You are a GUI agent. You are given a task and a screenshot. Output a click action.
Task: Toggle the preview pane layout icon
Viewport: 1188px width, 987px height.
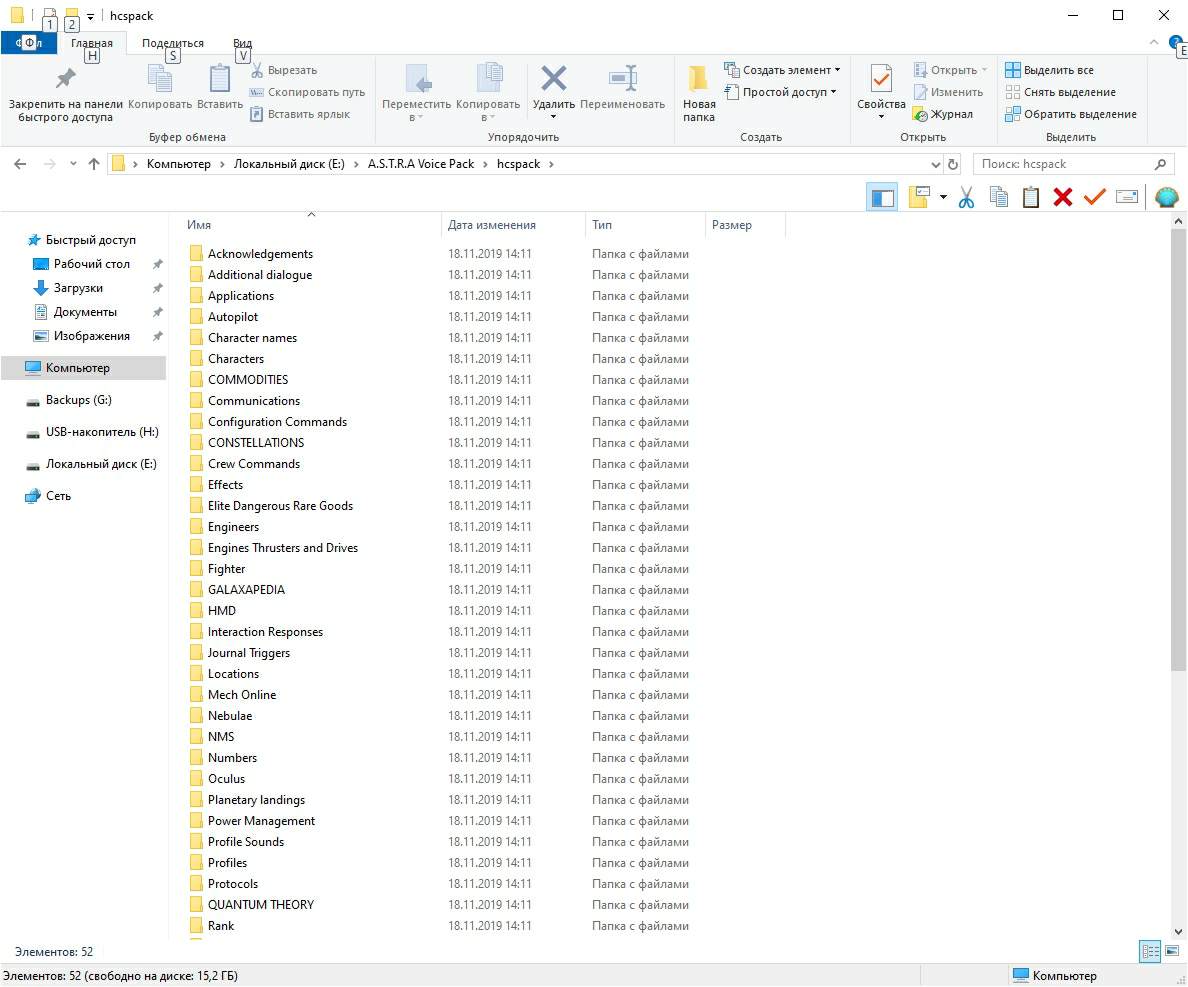(882, 198)
